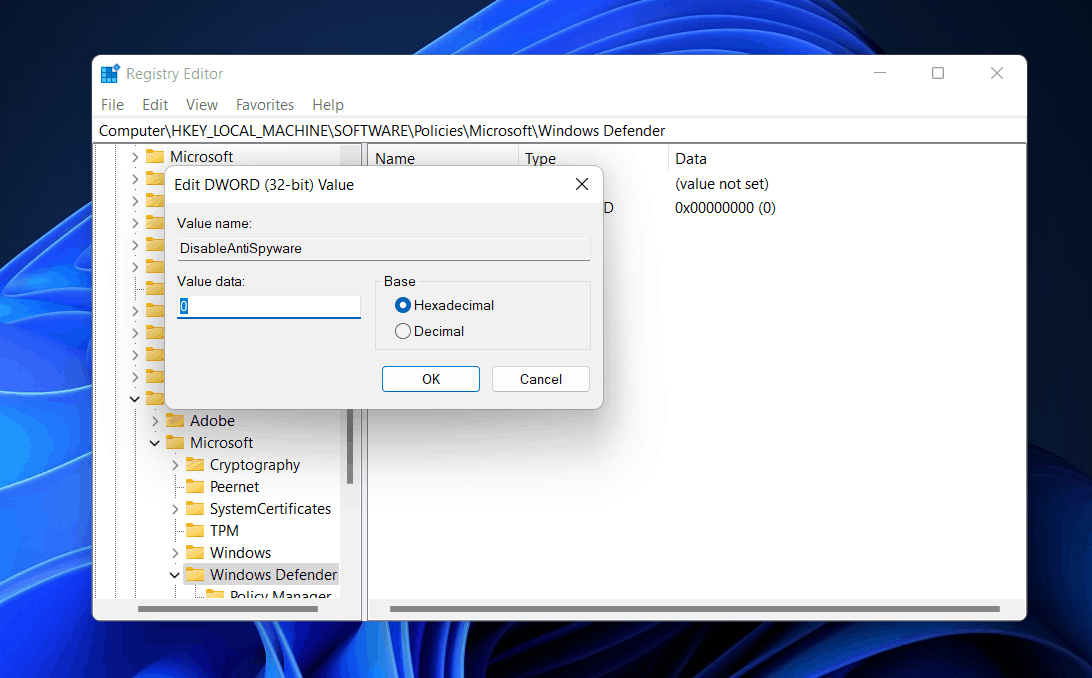Select the Hexadecimal base option
Viewport: 1092px width, 678px height.
(403, 305)
